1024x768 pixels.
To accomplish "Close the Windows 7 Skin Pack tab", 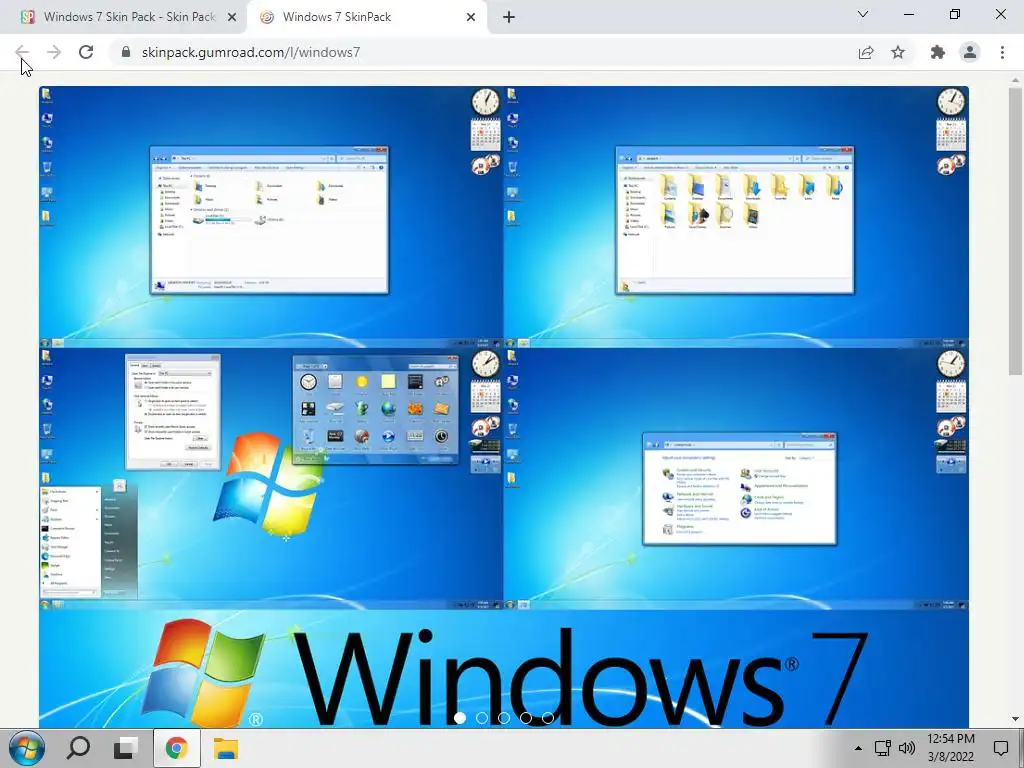I will pyautogui.click(x=232, y=17).
